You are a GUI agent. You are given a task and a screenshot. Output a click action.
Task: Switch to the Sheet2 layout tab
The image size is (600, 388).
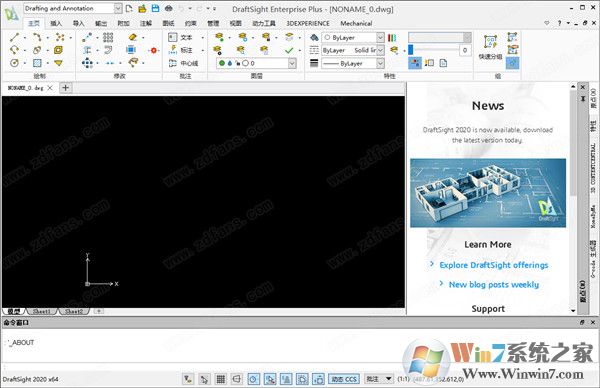point(74,311)
